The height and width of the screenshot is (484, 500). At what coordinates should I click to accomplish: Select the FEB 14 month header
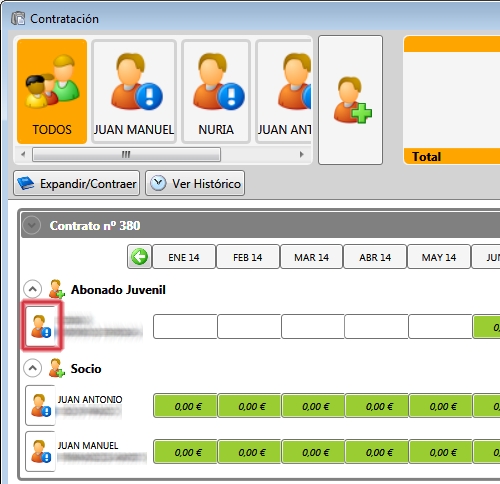[x=248, y=257]
